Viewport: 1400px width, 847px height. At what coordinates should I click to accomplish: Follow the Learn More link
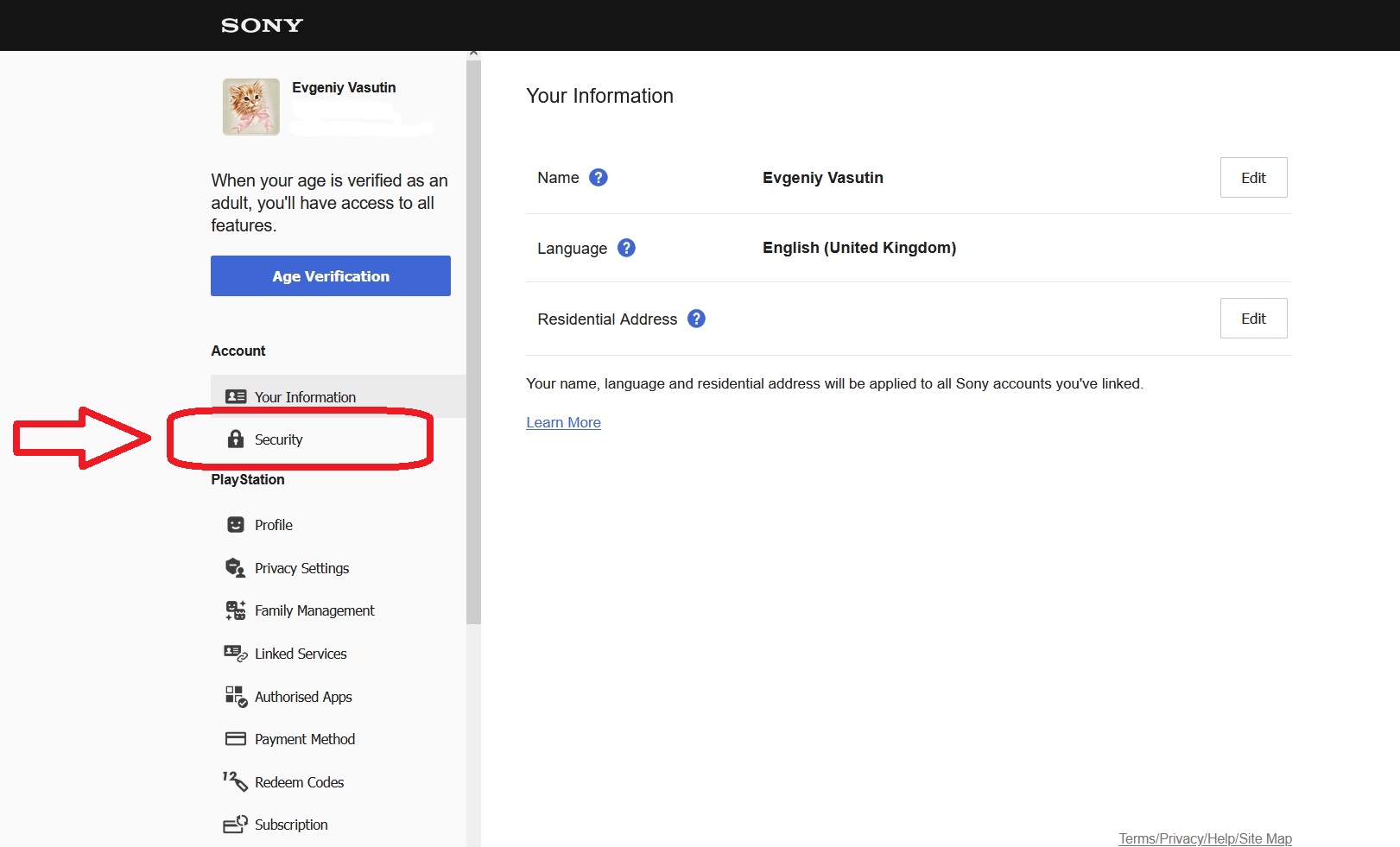[x=563, y=422]
